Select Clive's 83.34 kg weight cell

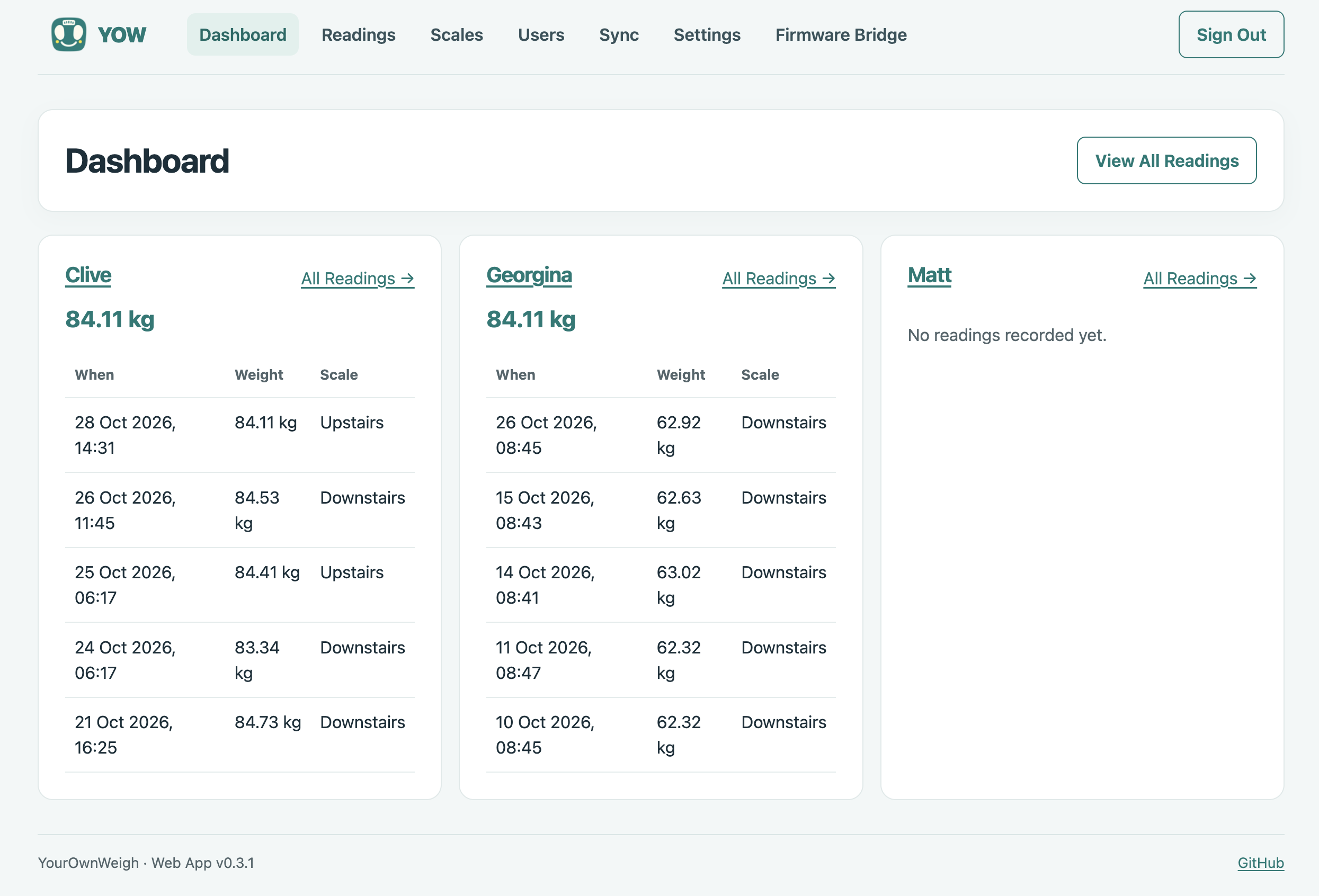(257, 660)
